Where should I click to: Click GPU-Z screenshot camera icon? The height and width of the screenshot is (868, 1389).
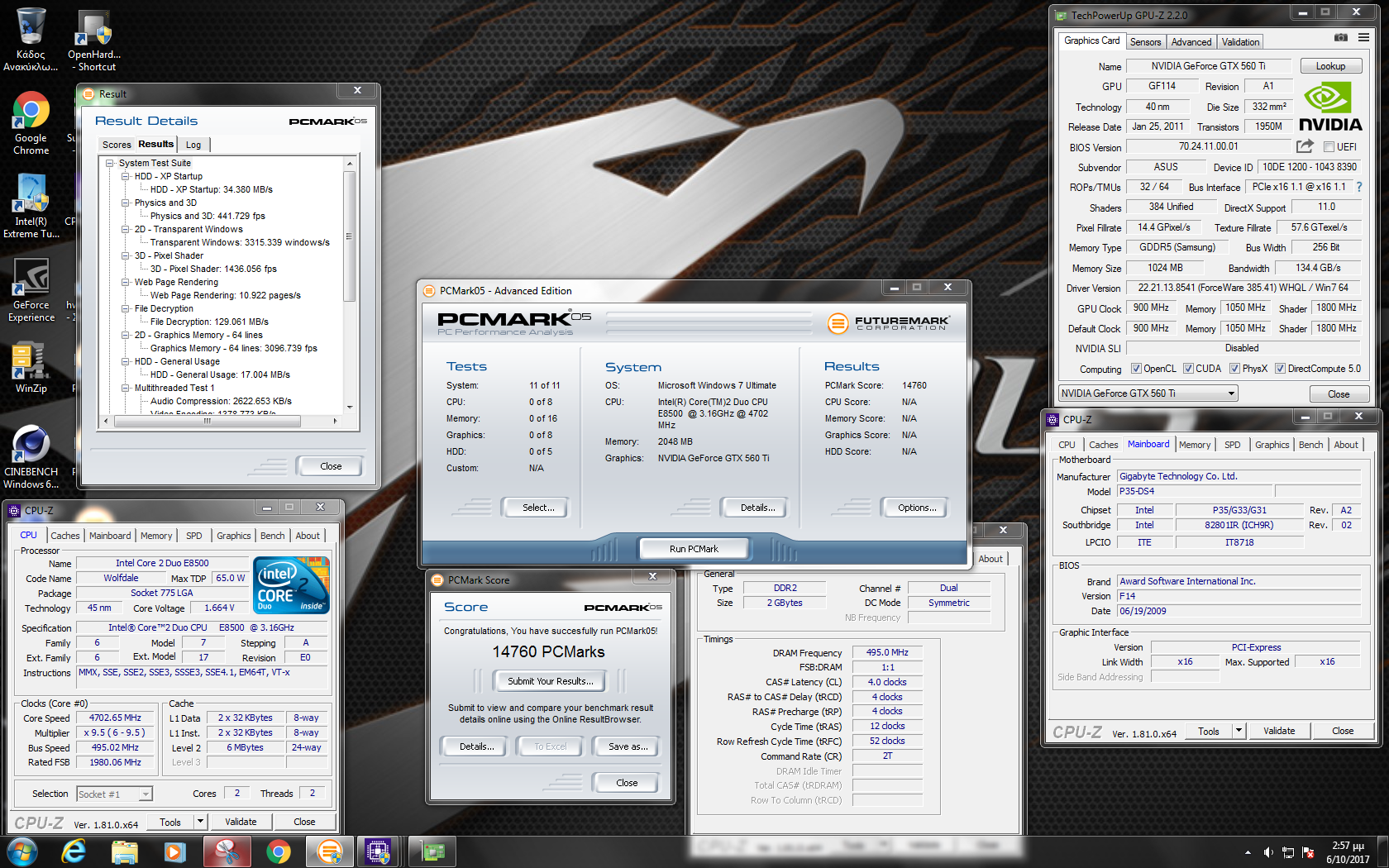point(1341,38)
